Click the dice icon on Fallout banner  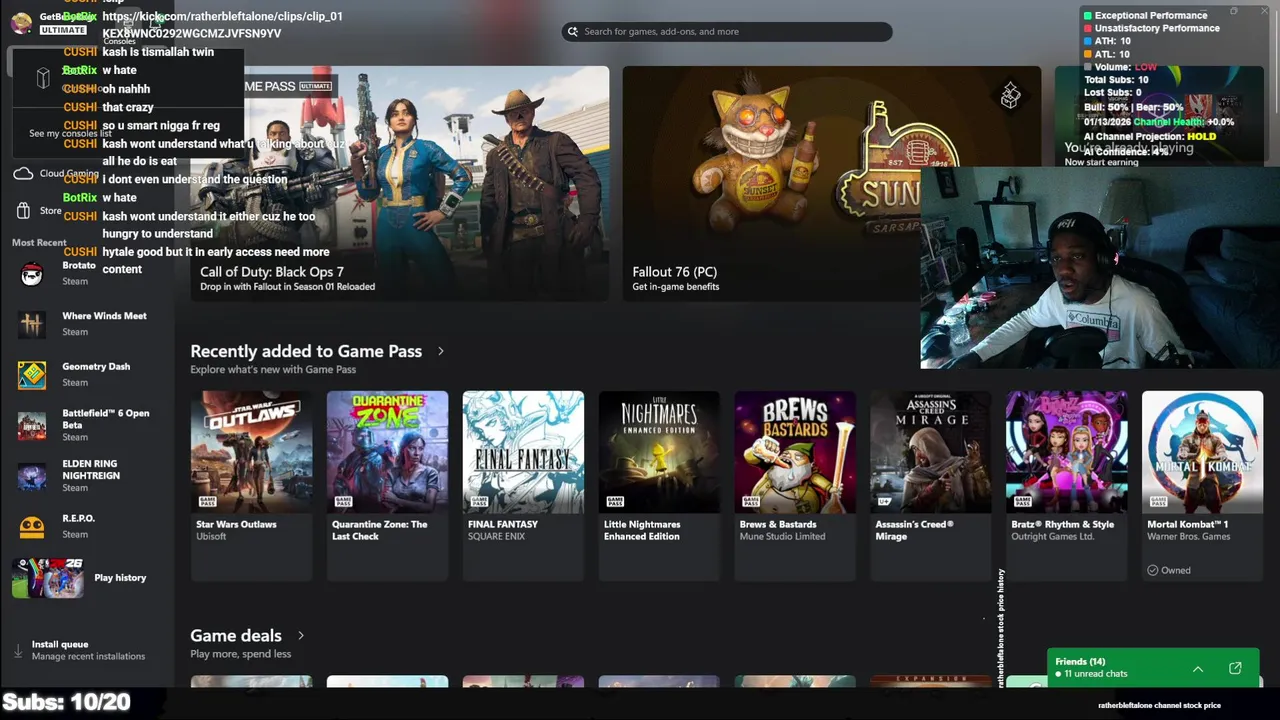point(1011,95)
